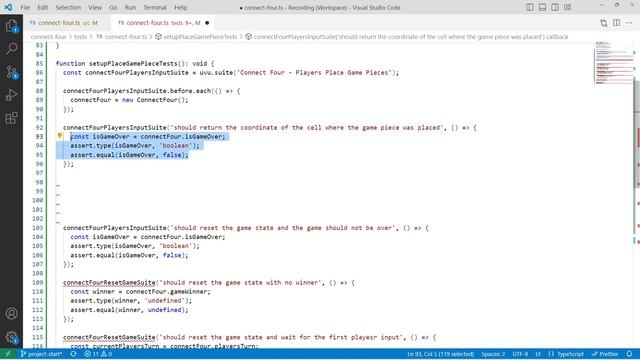Viewport: 640px width, 360px height.
Task: Open the notifications bell
Action: pyautogui.click(x=629, y=354)
